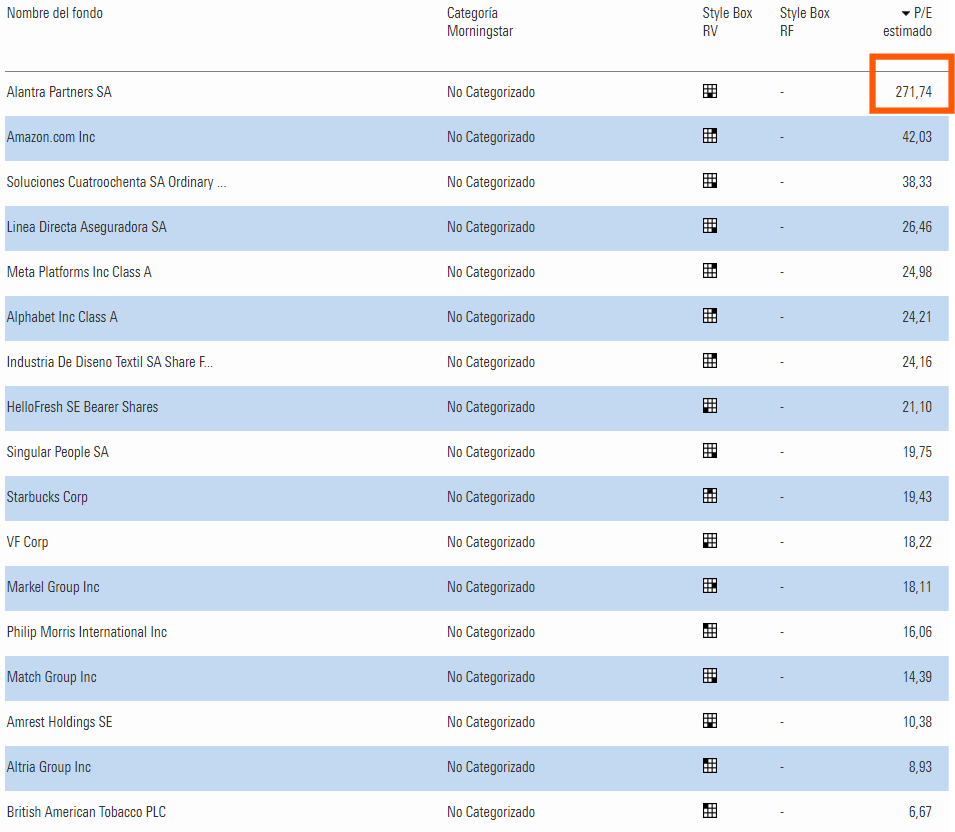Click Style Box icon for Meta Platforms Inc
The image size is (955, 832).
pyautogui.click(x=710, y=271)
